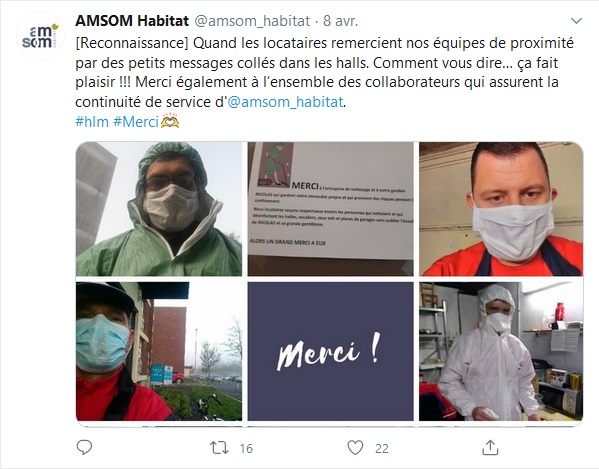
Task: Open the #hlm hashtag
Action: 92,122
